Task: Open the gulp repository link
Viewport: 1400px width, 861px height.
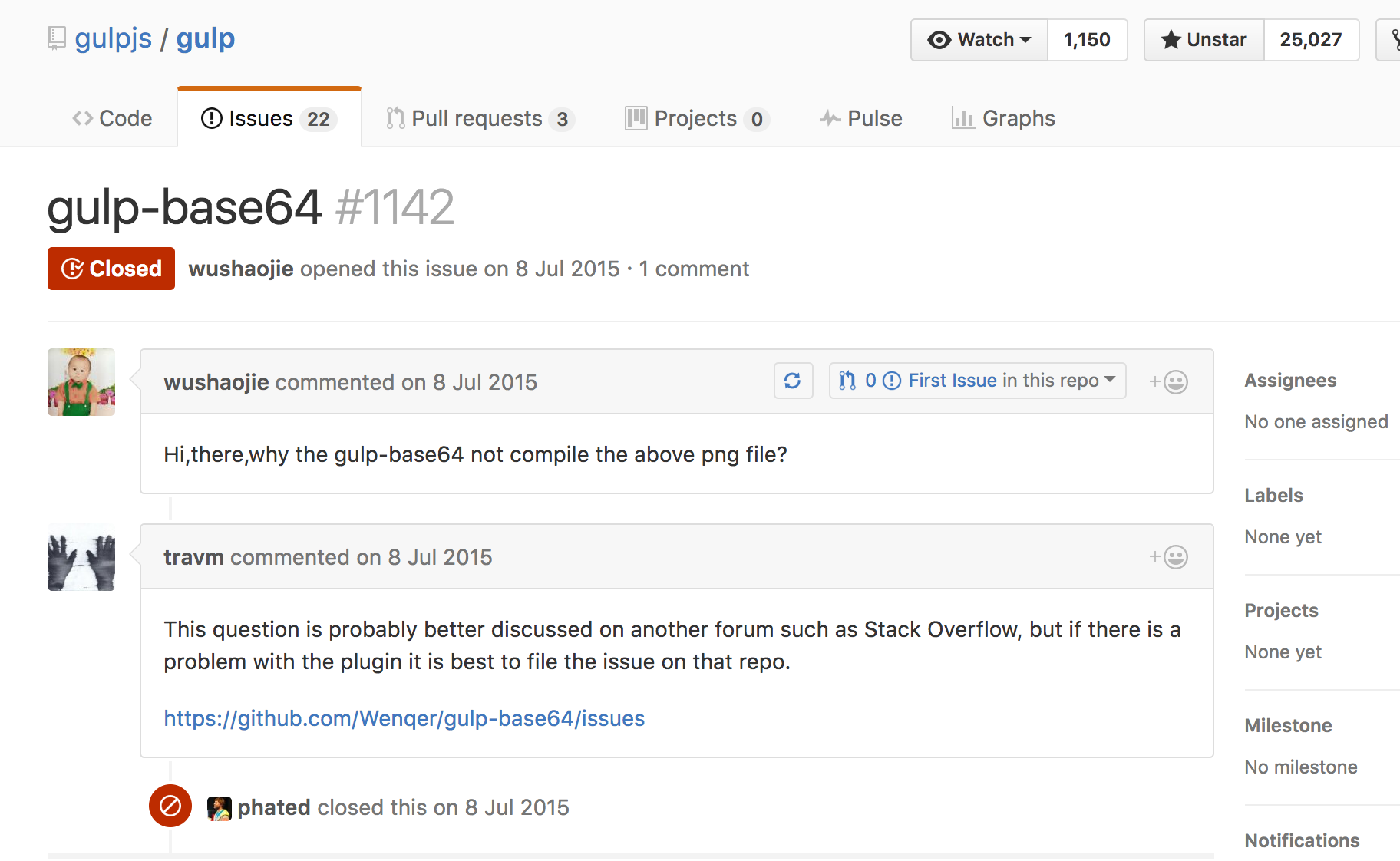Action: (206, 38)
